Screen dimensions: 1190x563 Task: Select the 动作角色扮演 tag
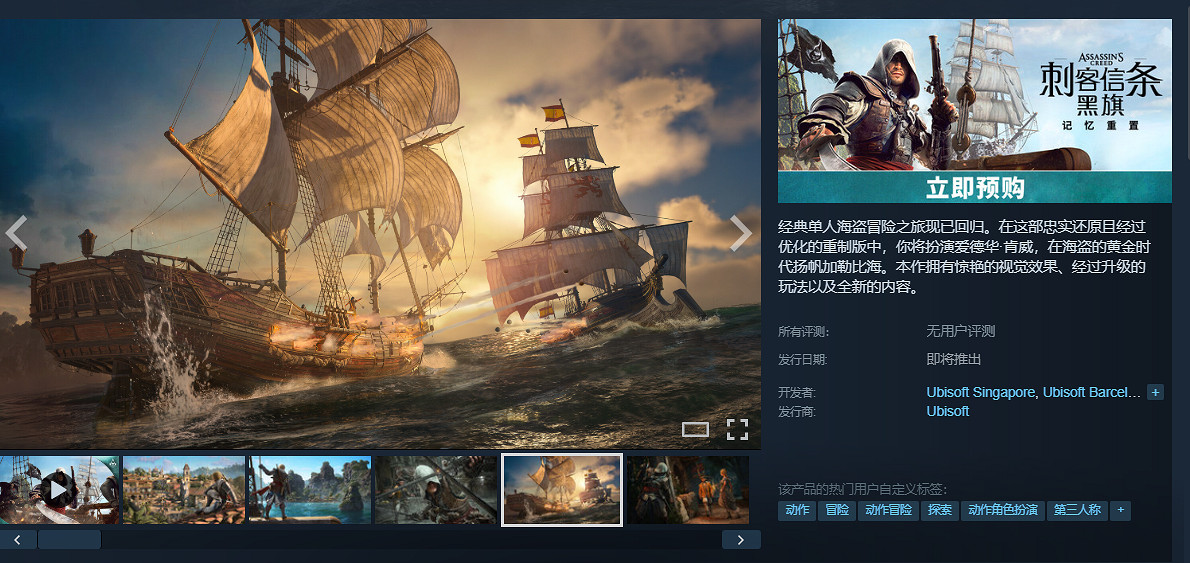pyautogui.click(x=1003, y=510)
